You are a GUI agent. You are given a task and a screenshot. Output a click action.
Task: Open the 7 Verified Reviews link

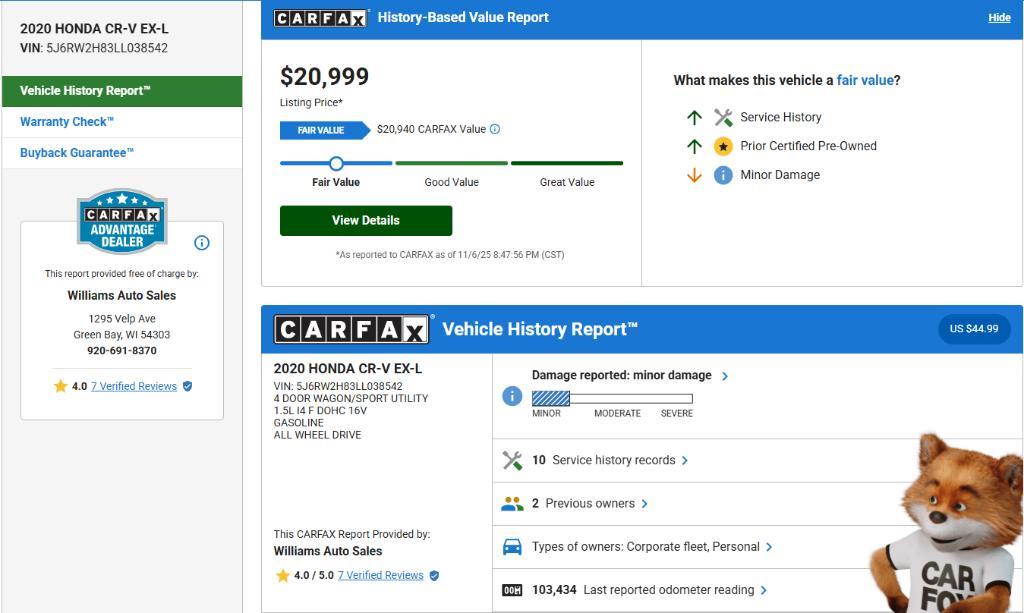pyautogui.click(x=135, y=386)
